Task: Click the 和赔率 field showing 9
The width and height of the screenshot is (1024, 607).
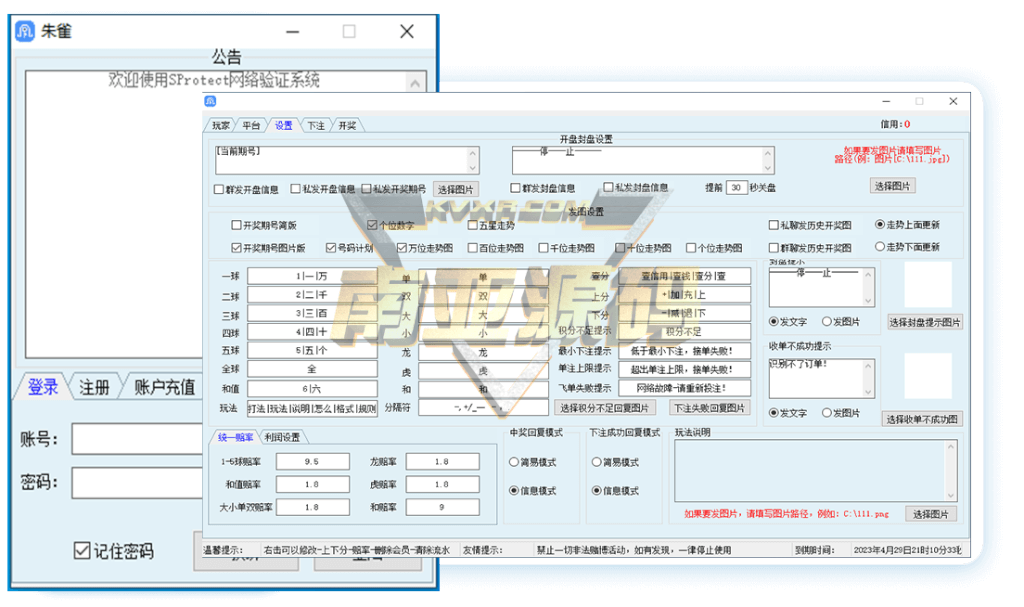Action: tap(442, 507)
